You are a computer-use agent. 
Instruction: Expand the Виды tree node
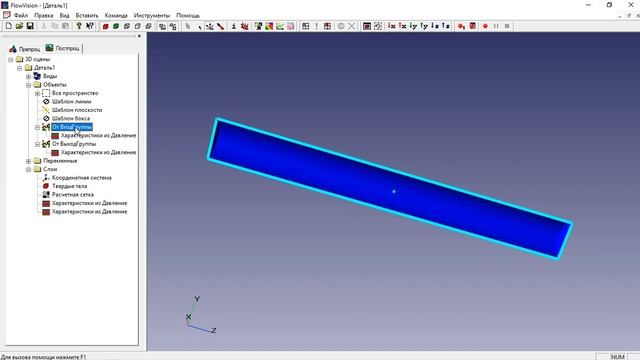29,77
